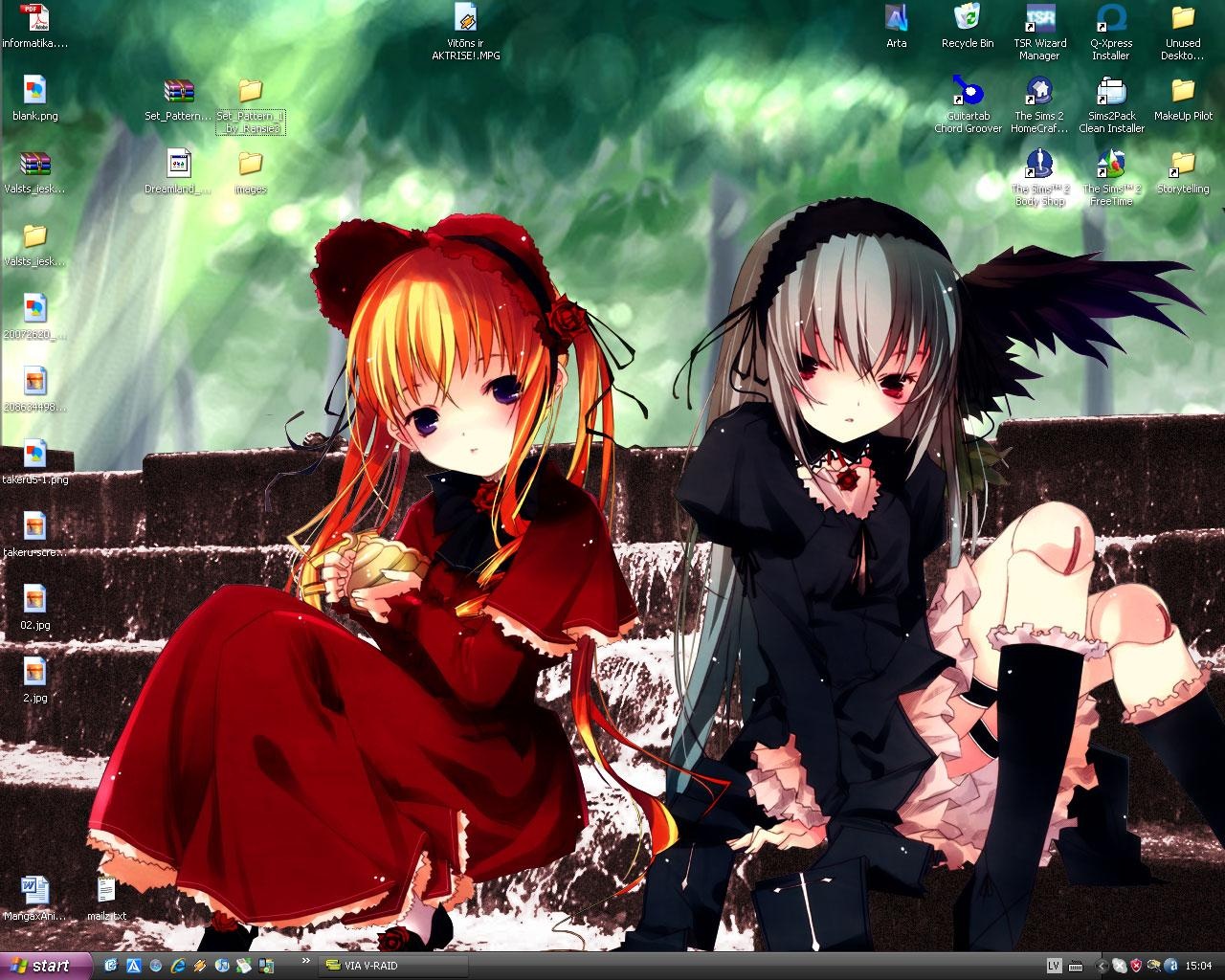The height and width of the screenshot is (980, 1225).
Task: Launch Internet Explorer from Quick Launch
Action: pos(178,966)
